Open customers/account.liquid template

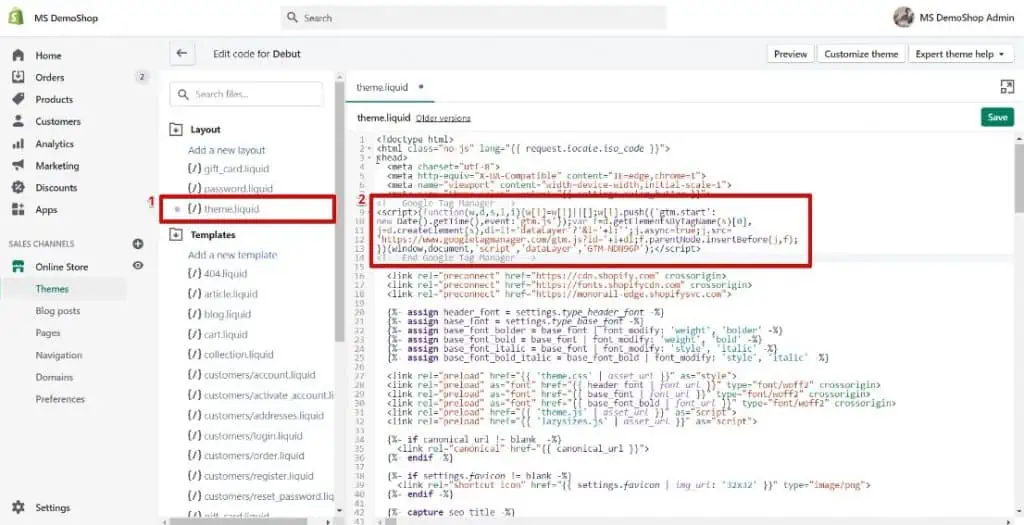[x=251, y=375]
